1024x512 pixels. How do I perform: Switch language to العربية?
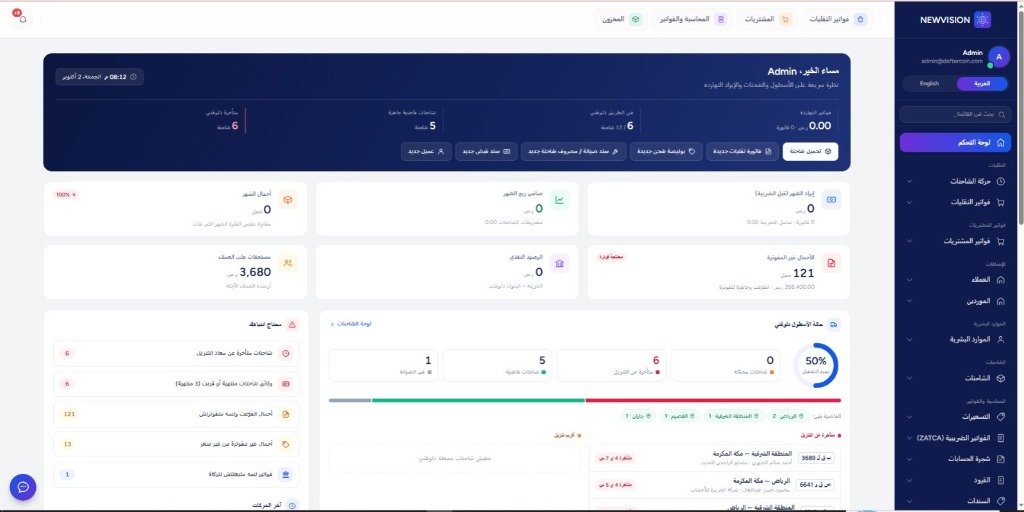pos(982,84)
